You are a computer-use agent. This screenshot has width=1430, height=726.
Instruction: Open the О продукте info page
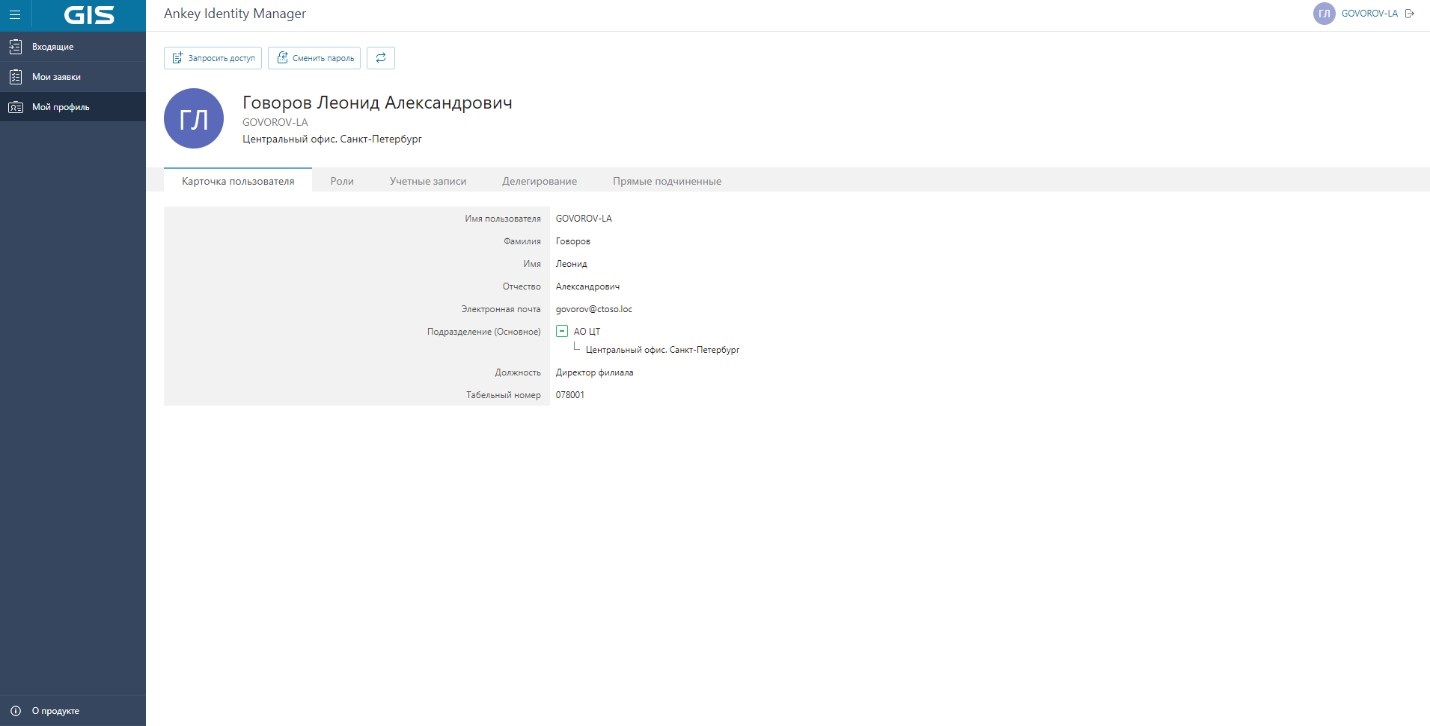tap(73, 711)
